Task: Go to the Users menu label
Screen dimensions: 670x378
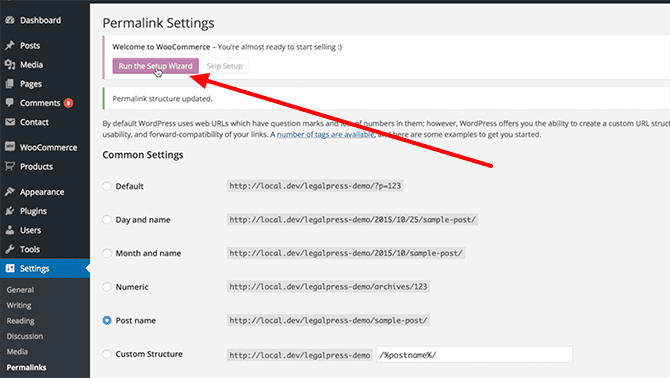Action: click(x=30, y=230)
